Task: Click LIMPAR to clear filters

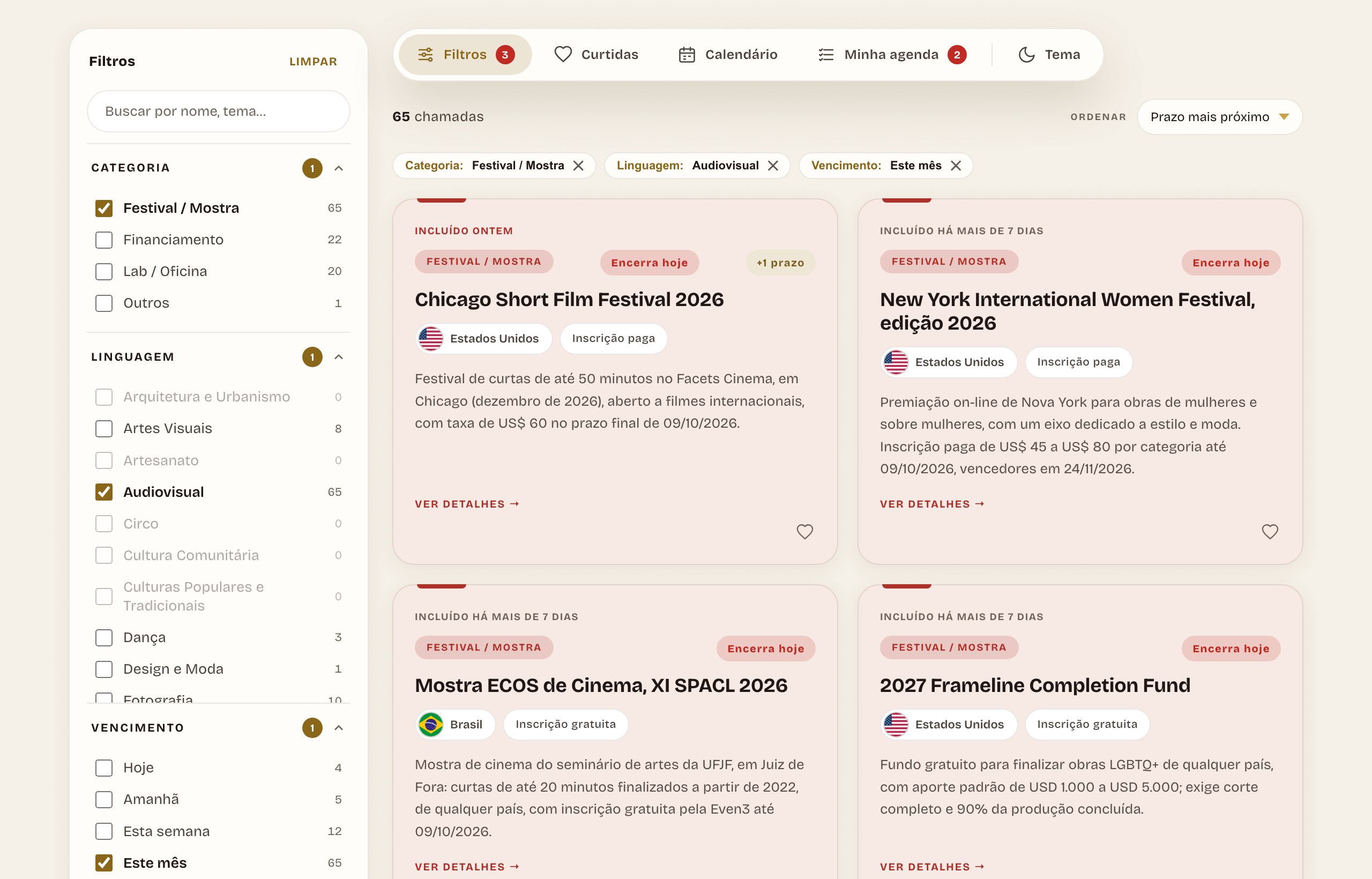Action: [x=313, y=62]
